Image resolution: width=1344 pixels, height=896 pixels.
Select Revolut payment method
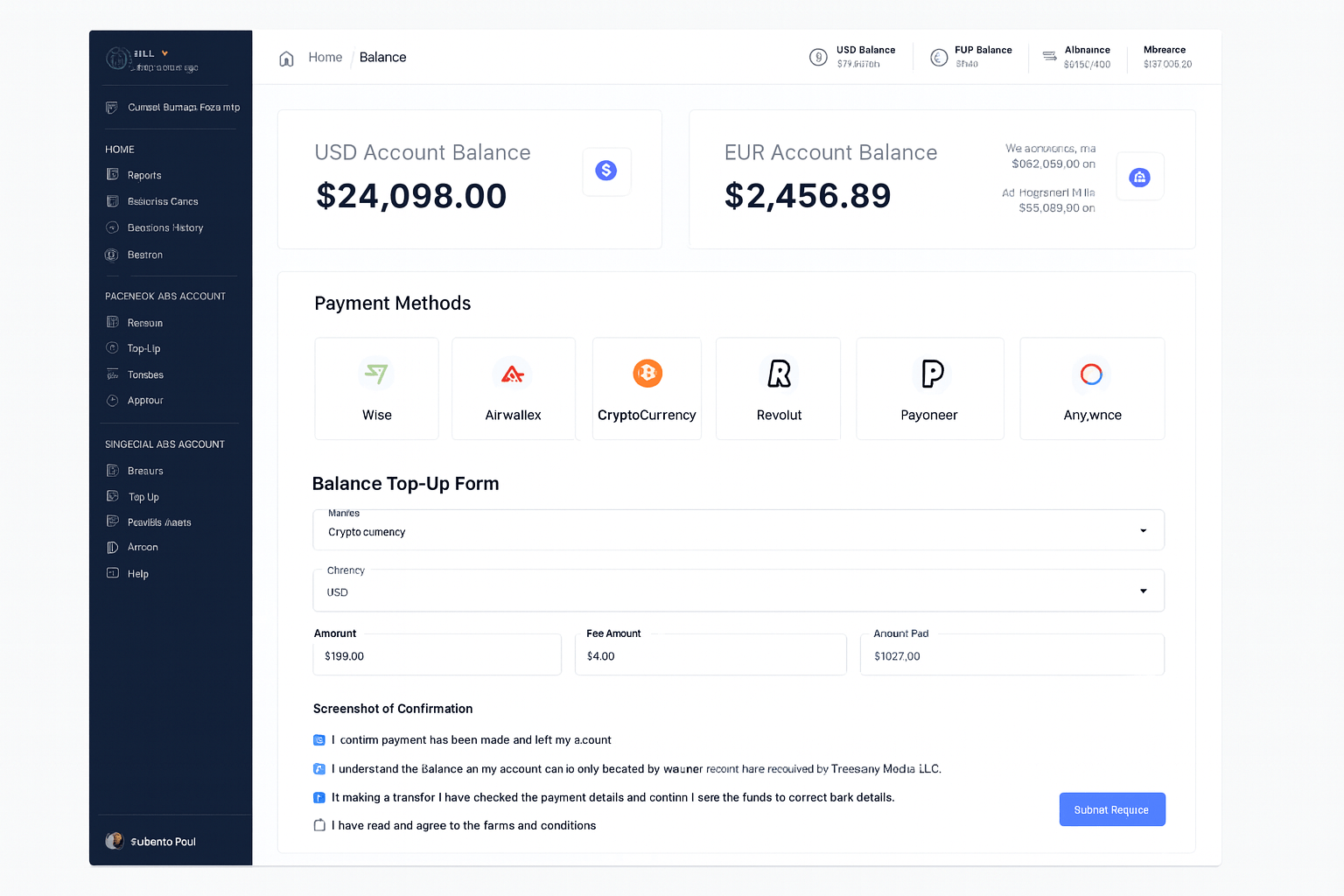pos(778,388)
